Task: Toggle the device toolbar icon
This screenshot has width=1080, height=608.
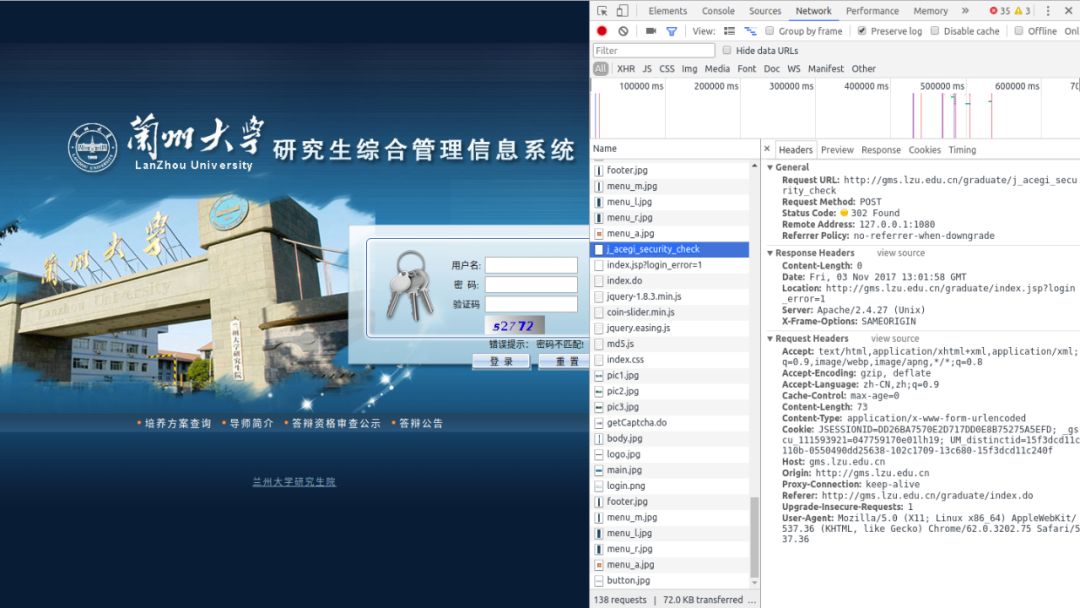Action: [622, 11]
